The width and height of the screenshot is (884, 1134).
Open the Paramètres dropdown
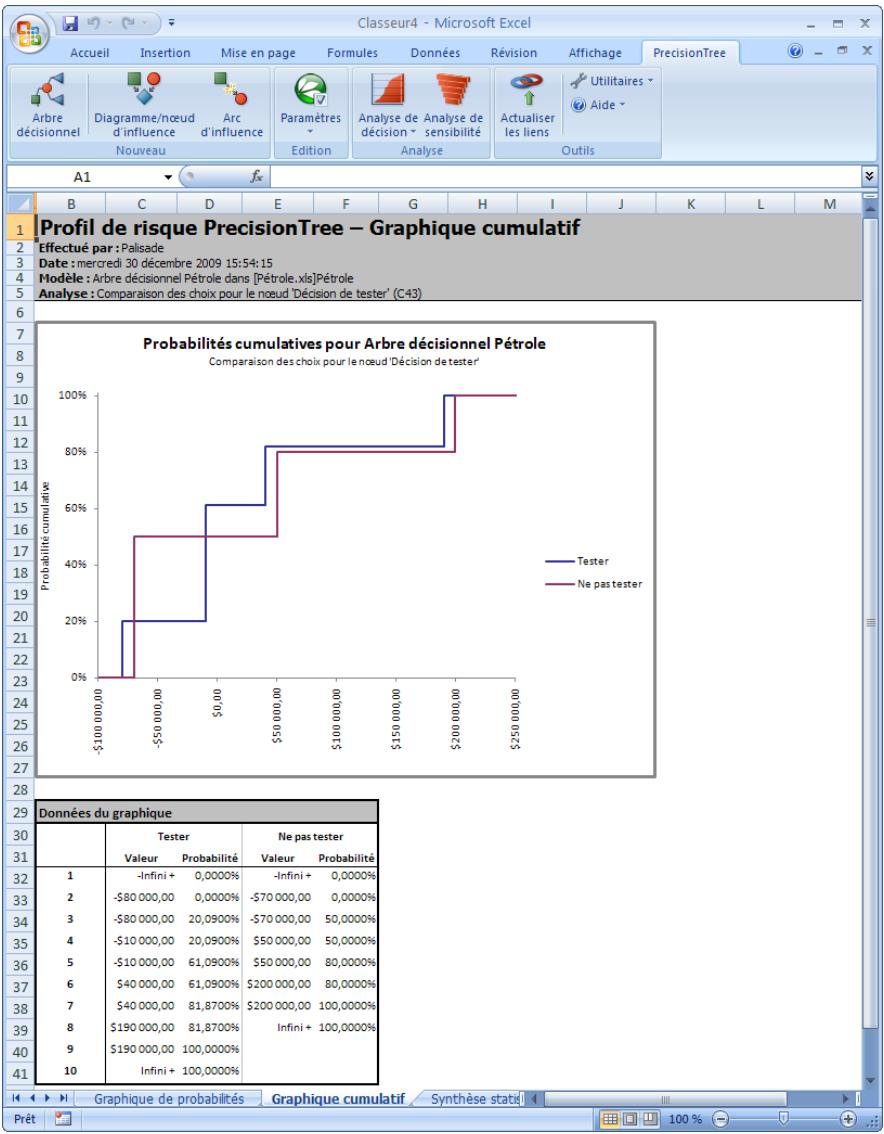click(309, 104)
